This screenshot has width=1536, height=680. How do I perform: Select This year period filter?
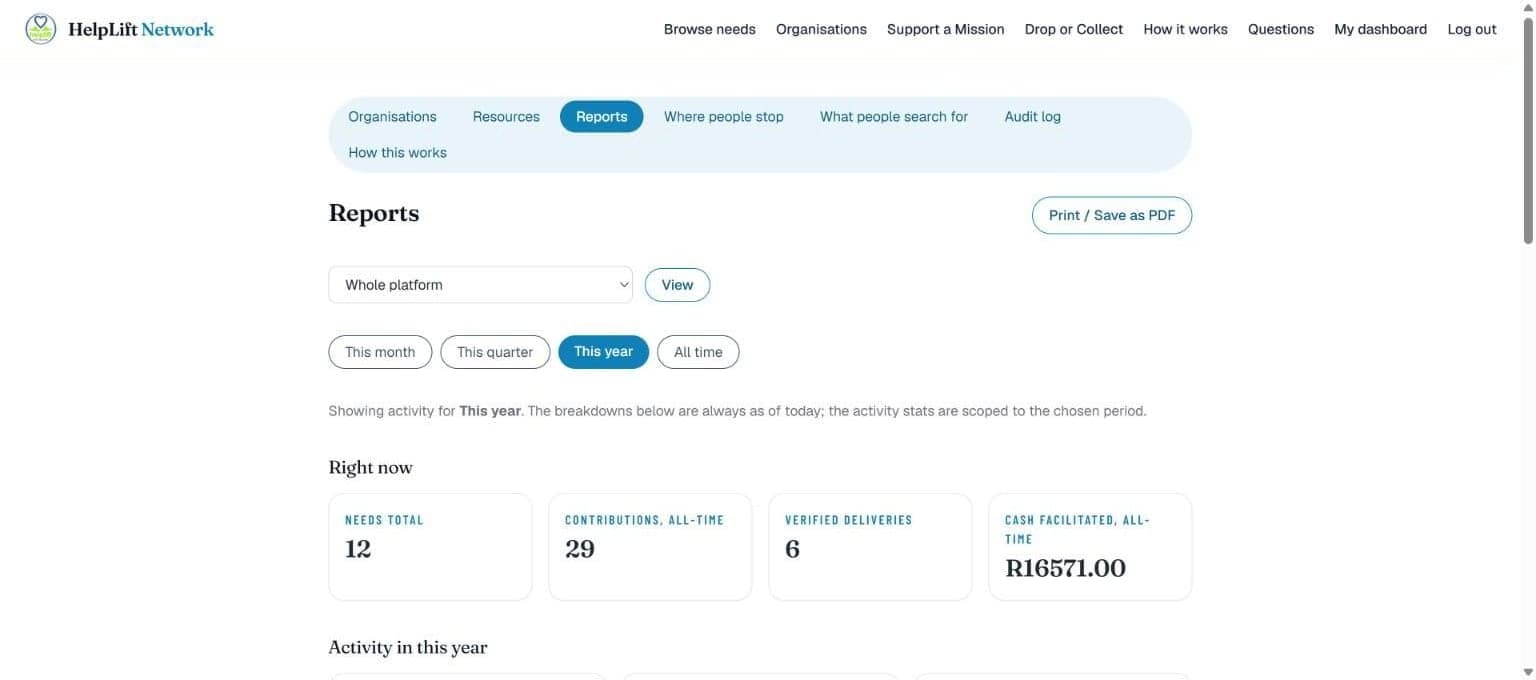pyautogui.click(x=603, y=352)
